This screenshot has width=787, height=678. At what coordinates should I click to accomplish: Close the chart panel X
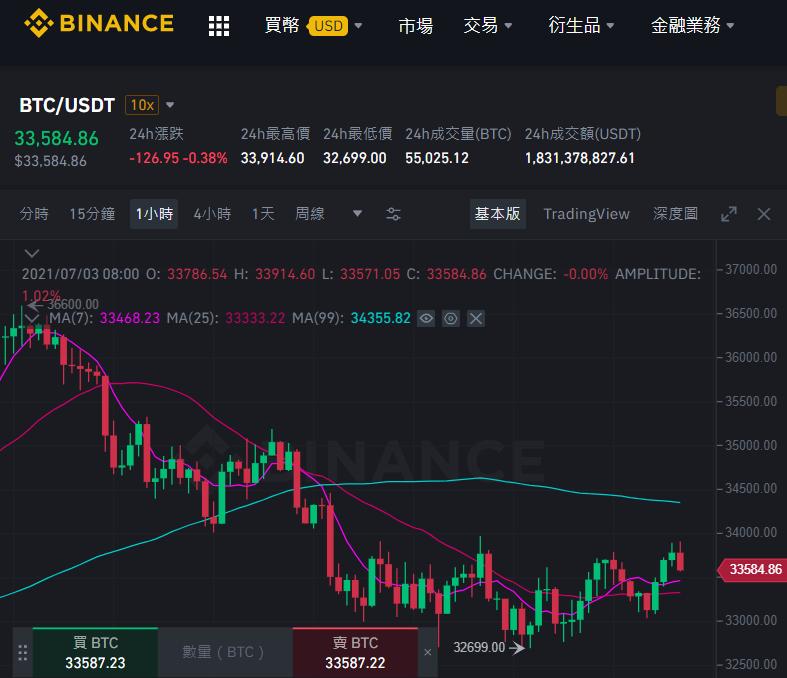[x=764, y=214]
